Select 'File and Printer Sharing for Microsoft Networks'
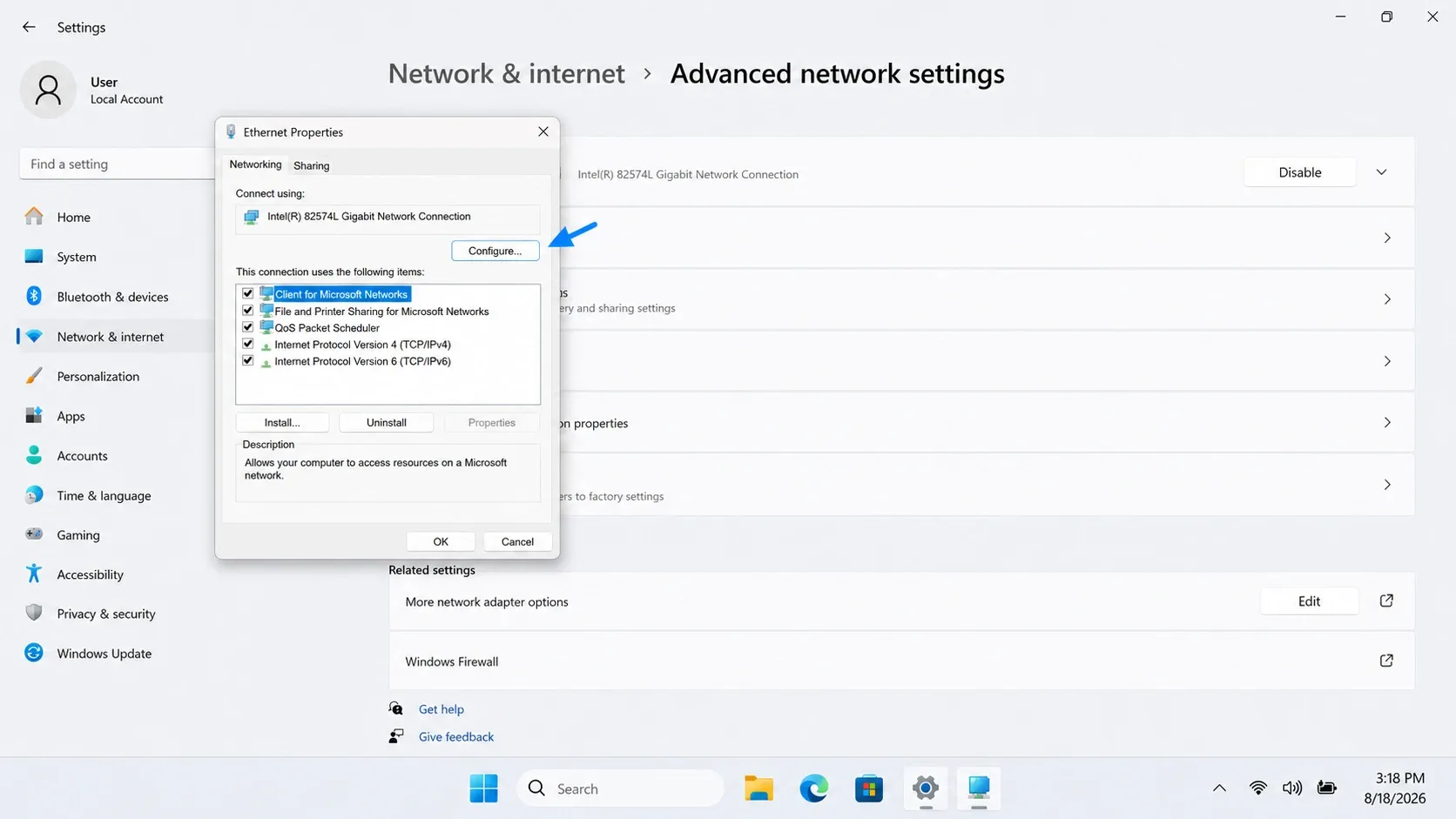This screenshot has height=819, width=1456. tap(381, 312)
